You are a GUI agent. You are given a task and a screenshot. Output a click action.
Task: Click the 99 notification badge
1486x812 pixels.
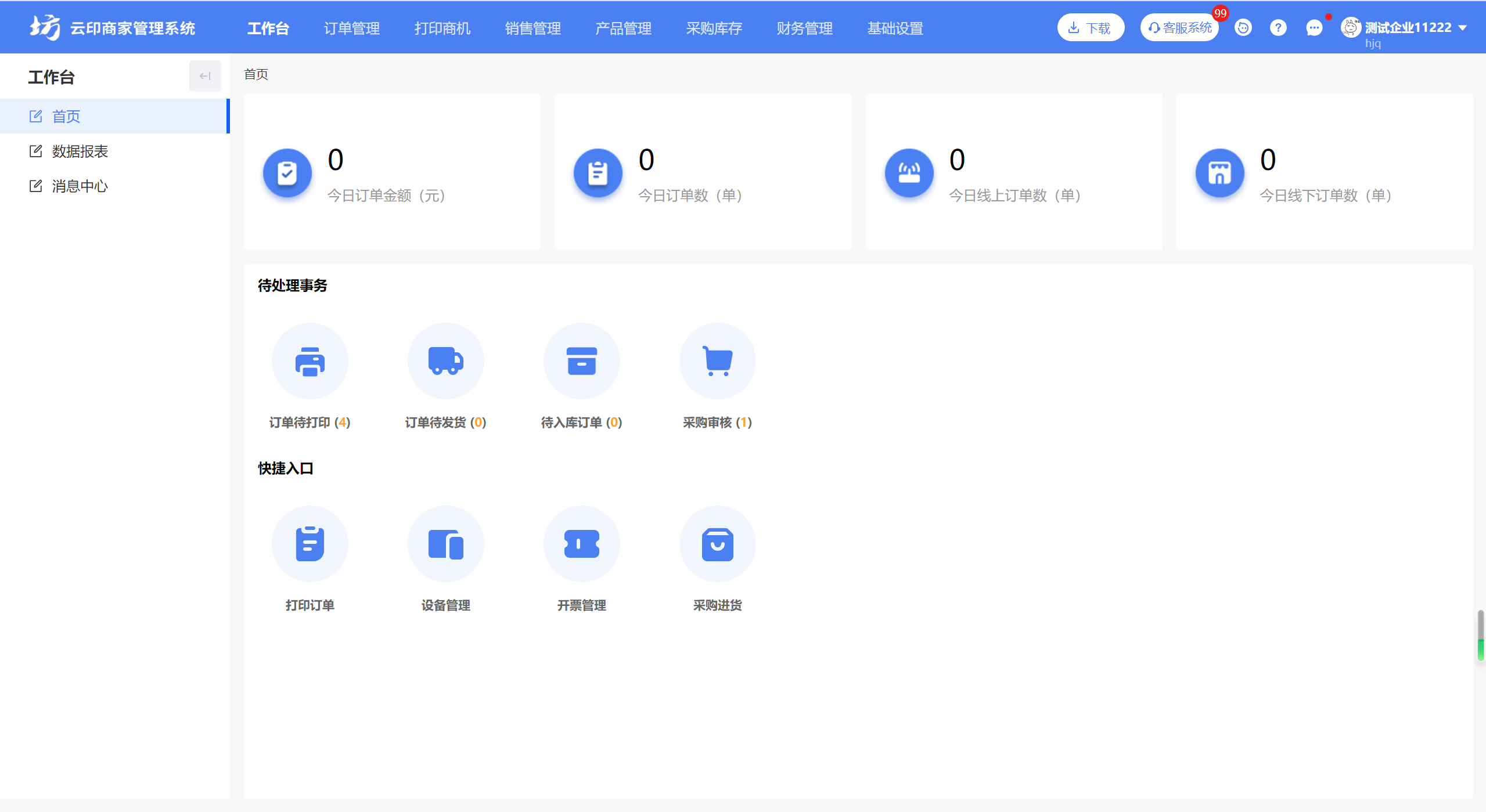coord(1220,13)
